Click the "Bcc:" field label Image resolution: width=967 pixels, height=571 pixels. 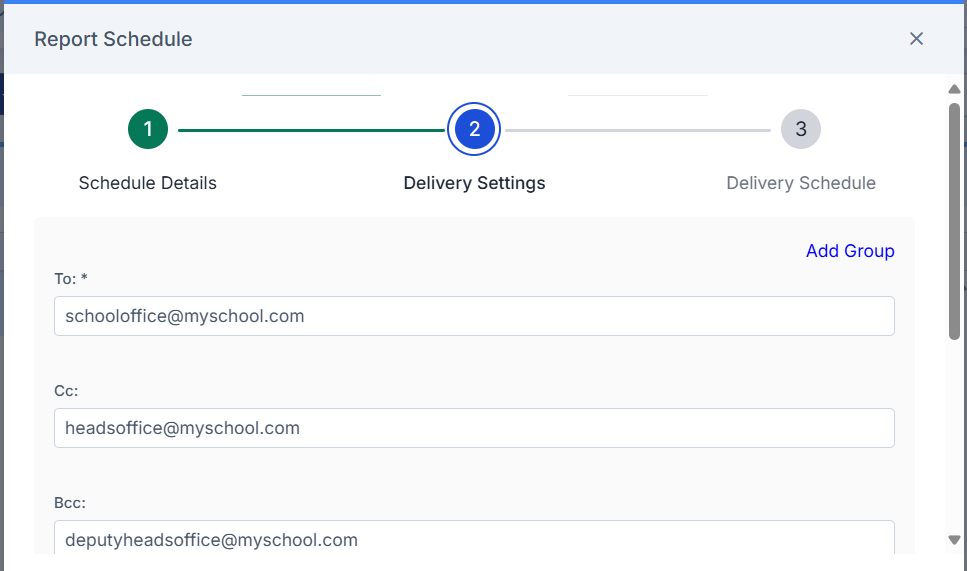click(70, 503)
